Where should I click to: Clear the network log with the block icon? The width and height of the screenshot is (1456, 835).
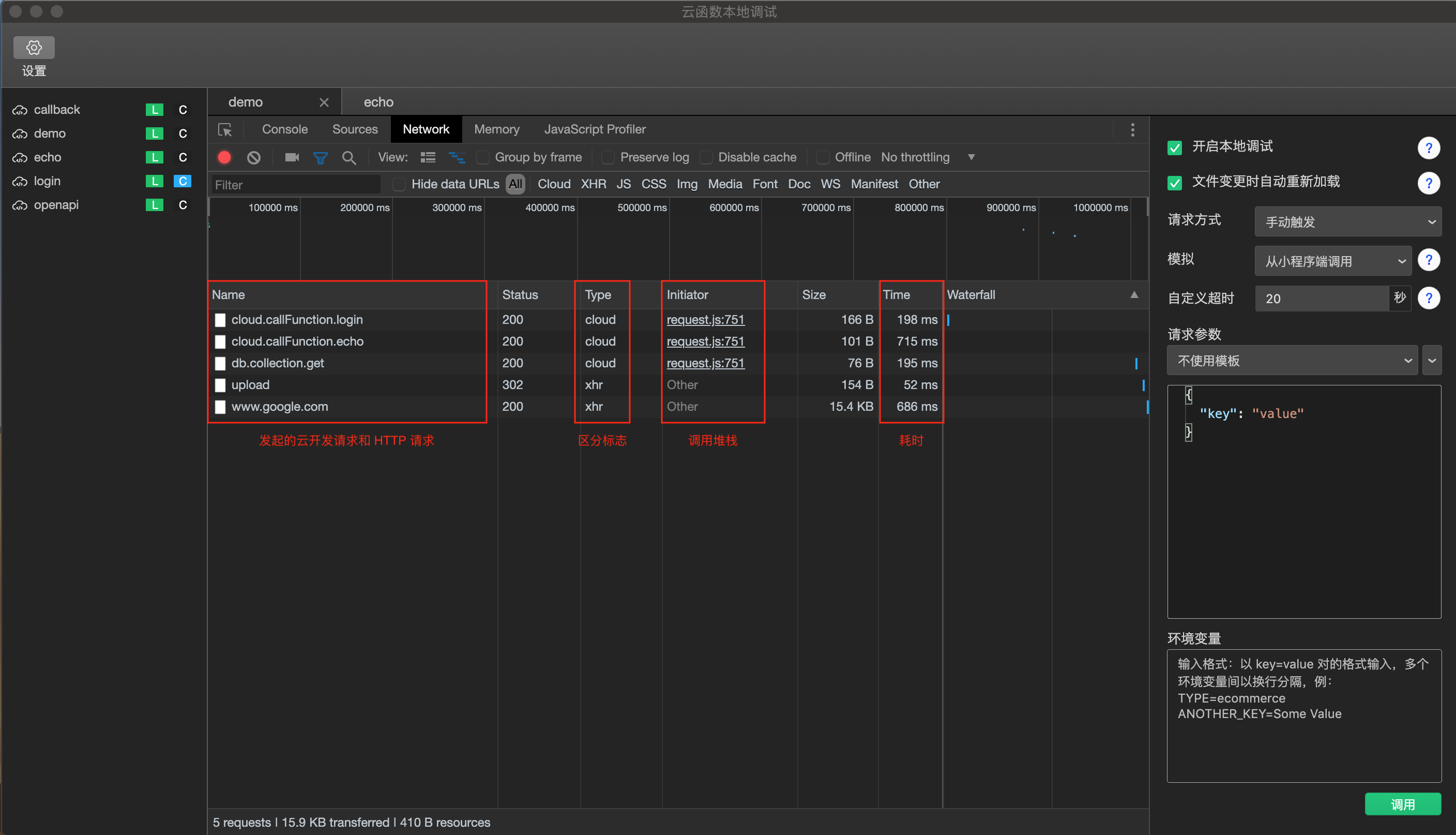253,157
